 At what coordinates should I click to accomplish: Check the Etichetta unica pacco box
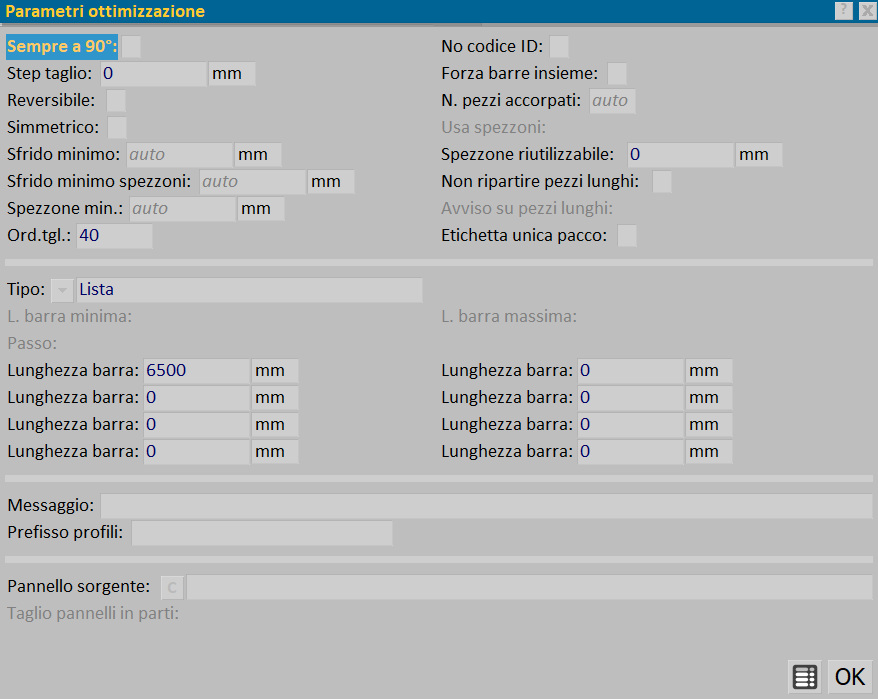click(627, 235)
